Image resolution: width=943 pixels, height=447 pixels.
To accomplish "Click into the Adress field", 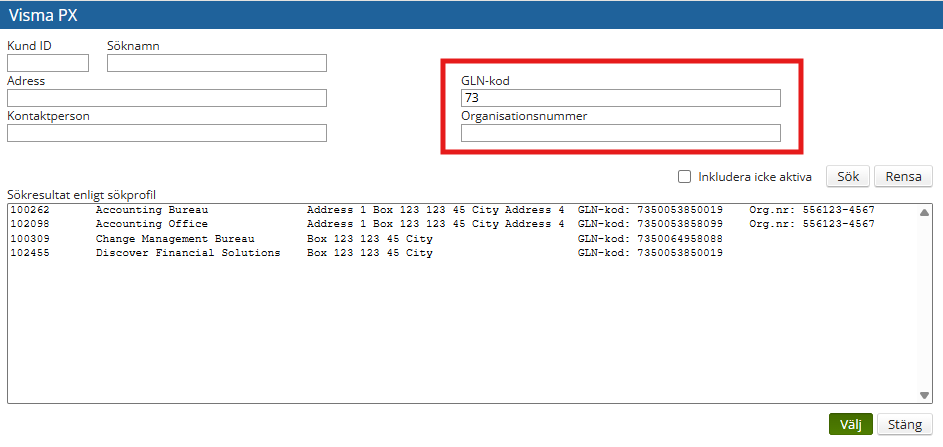I will click(167, 98).
